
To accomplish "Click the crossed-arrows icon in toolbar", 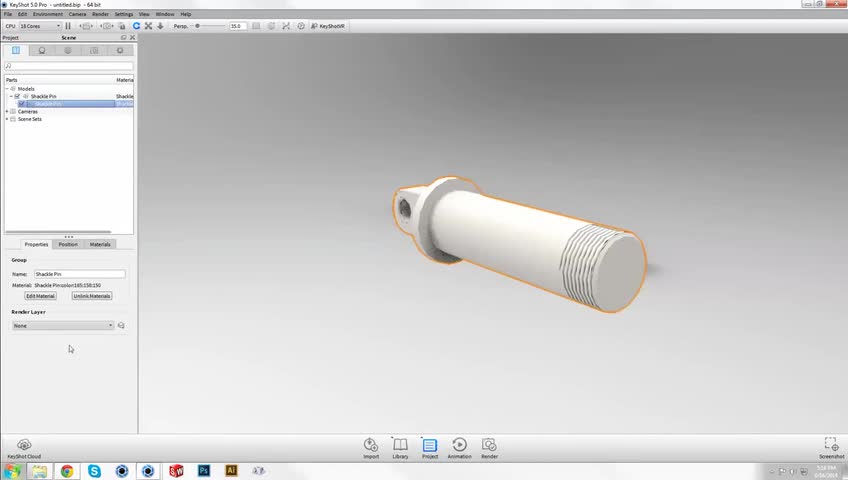I will 148,26.
